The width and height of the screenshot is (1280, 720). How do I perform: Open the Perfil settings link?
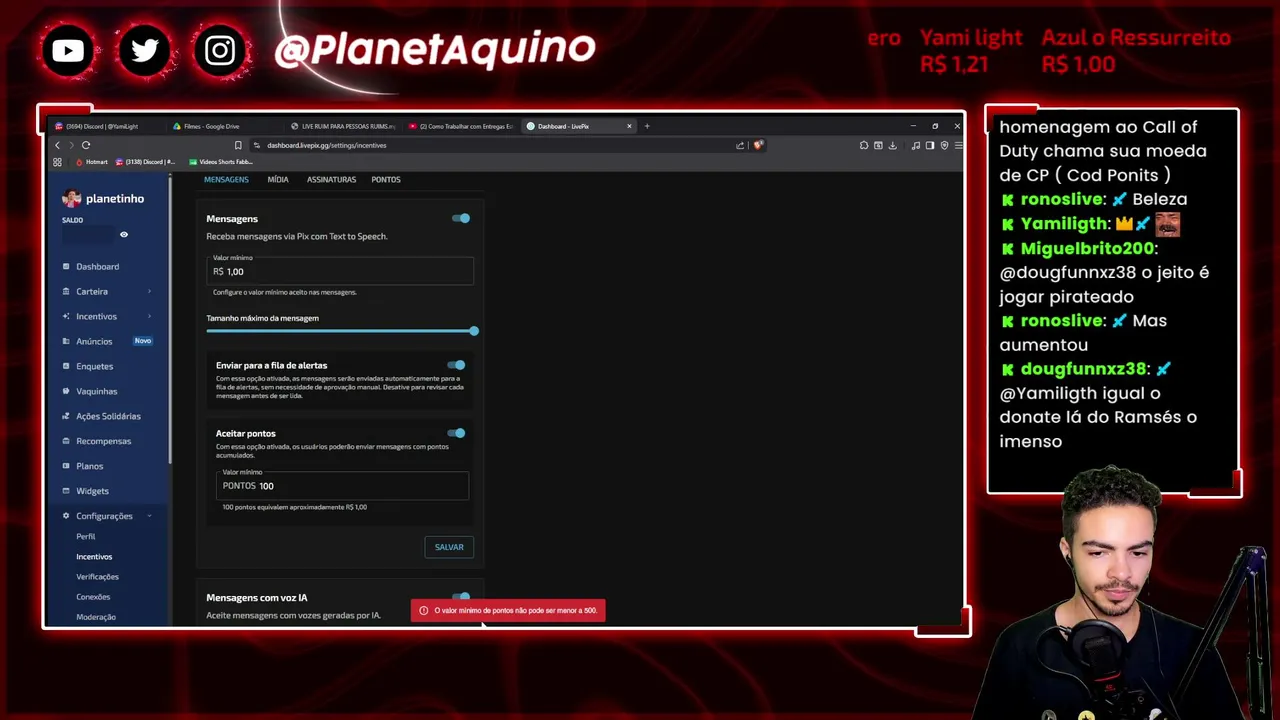86,537
